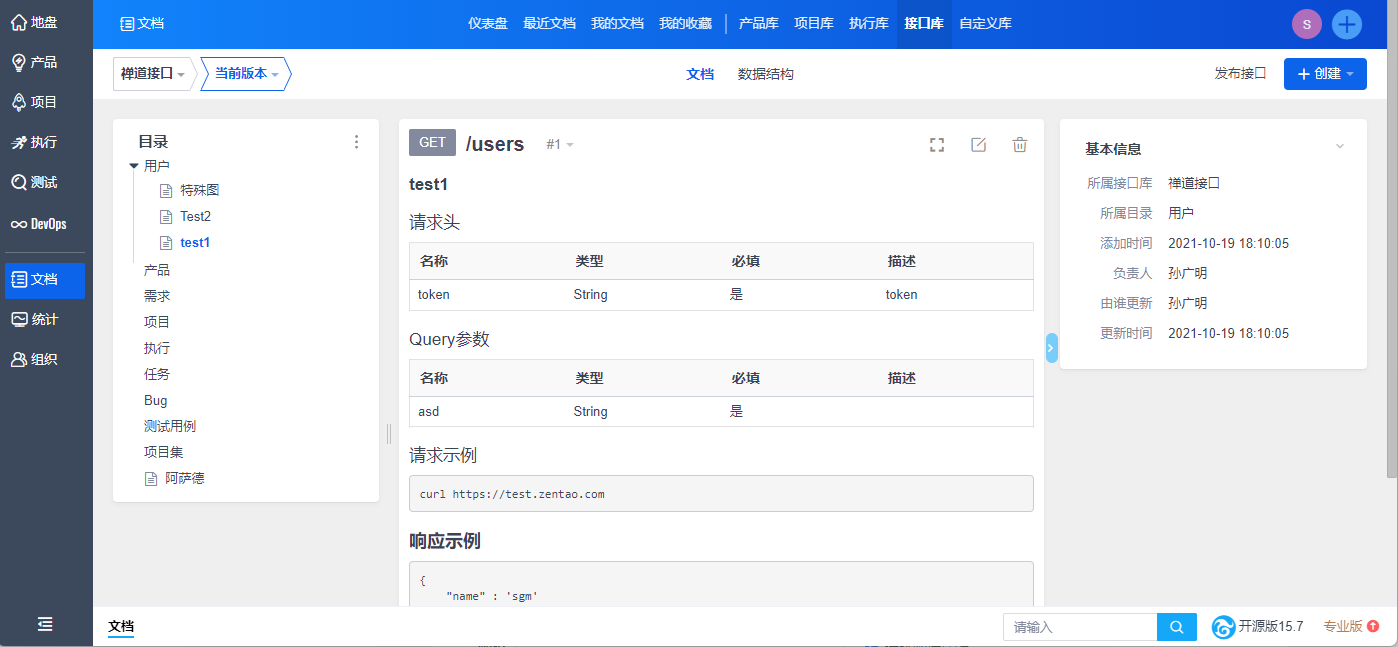Toggle the right side panel collapse handle
The width and height of the screenshot is (1398, 647).
1051,347
